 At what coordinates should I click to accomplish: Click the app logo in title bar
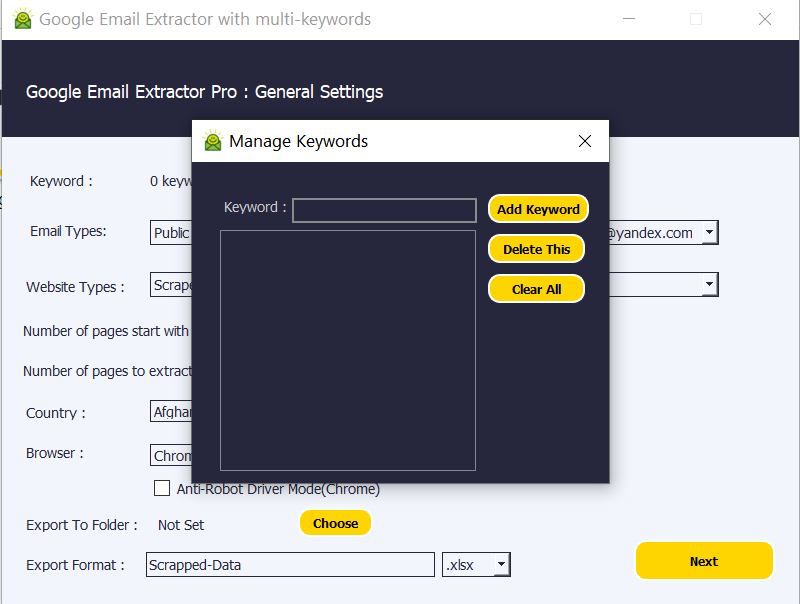[20, 19]
